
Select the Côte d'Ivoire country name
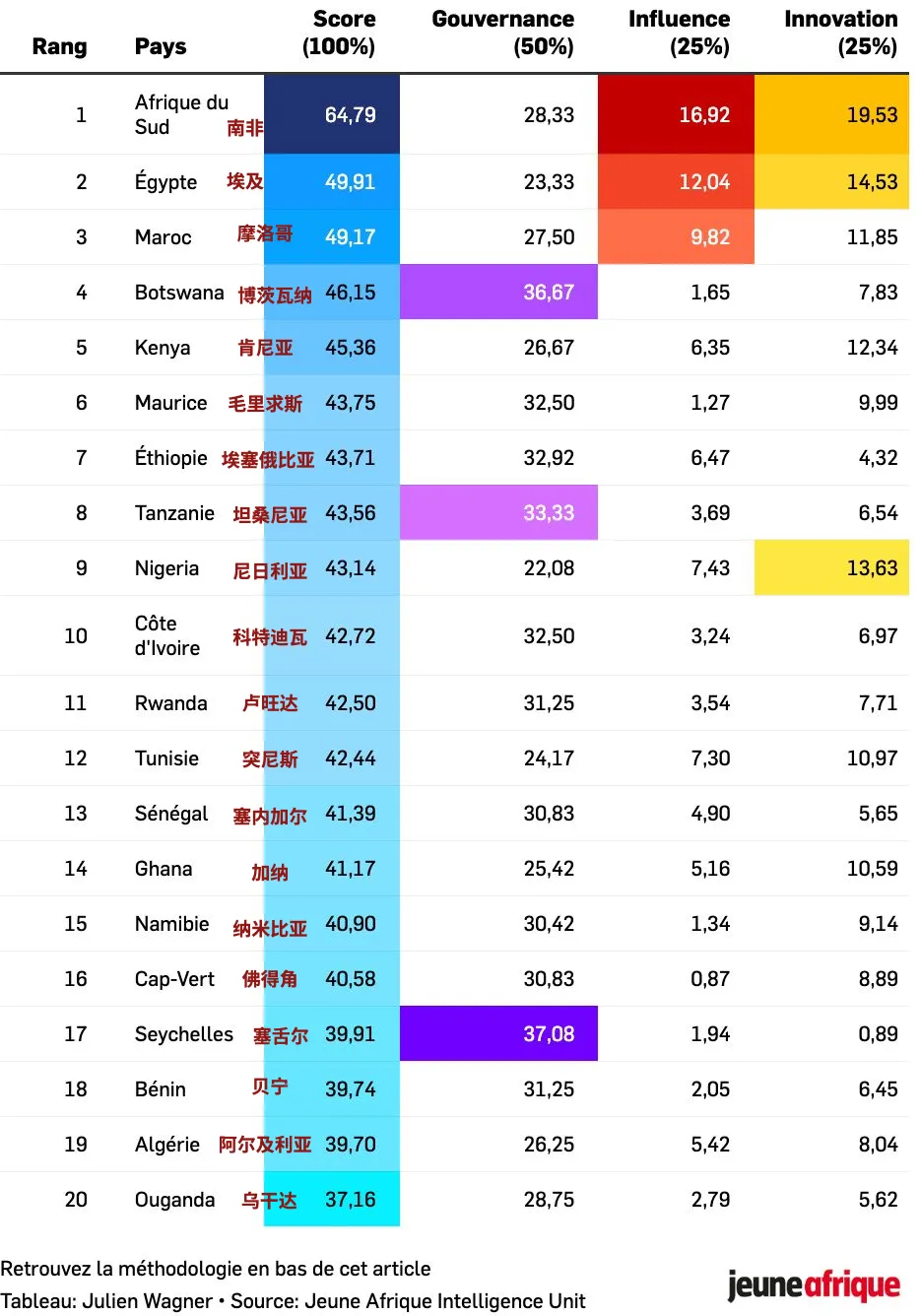click(x=167, y=635)
